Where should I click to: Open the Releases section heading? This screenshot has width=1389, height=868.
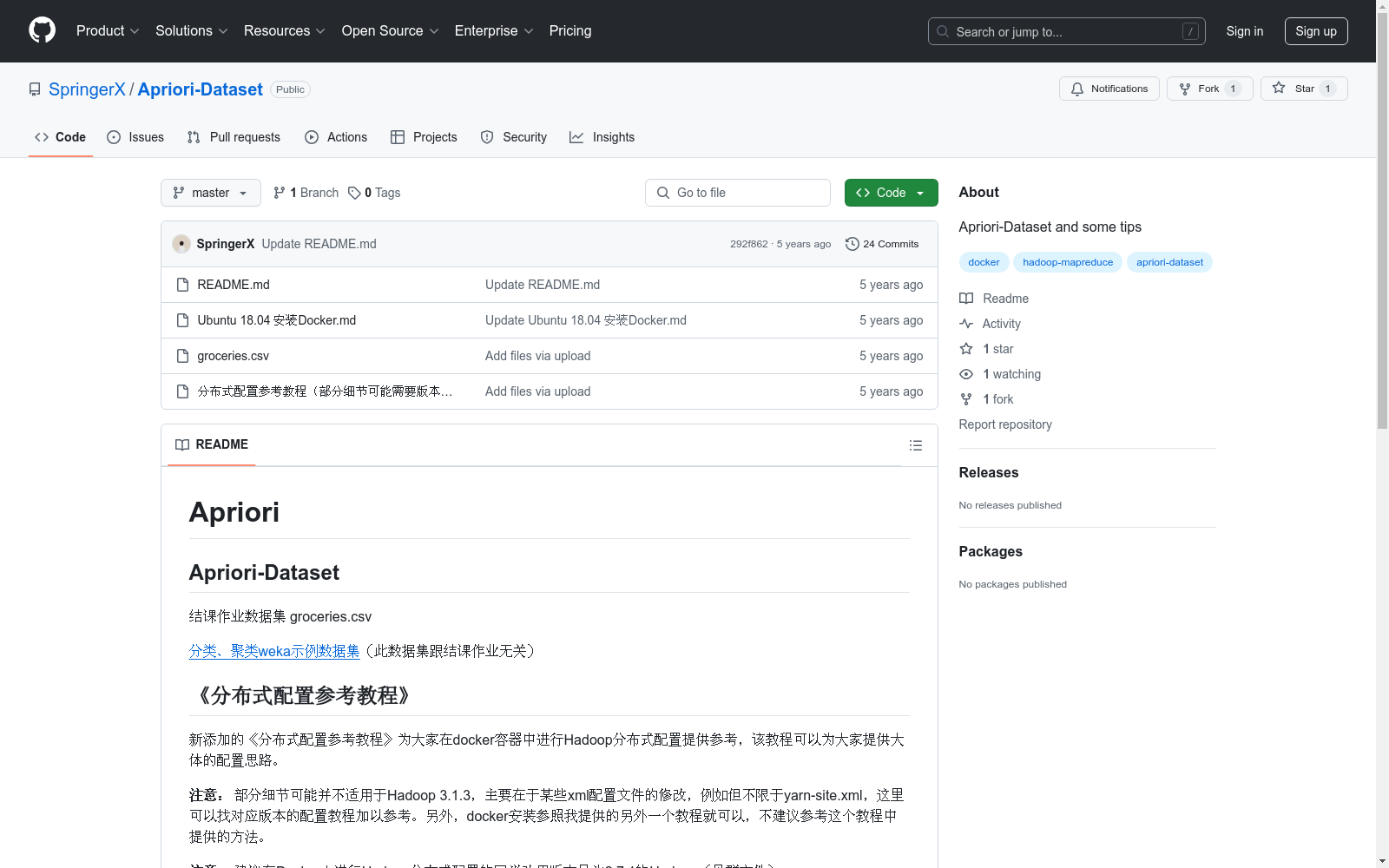point(989,472)
